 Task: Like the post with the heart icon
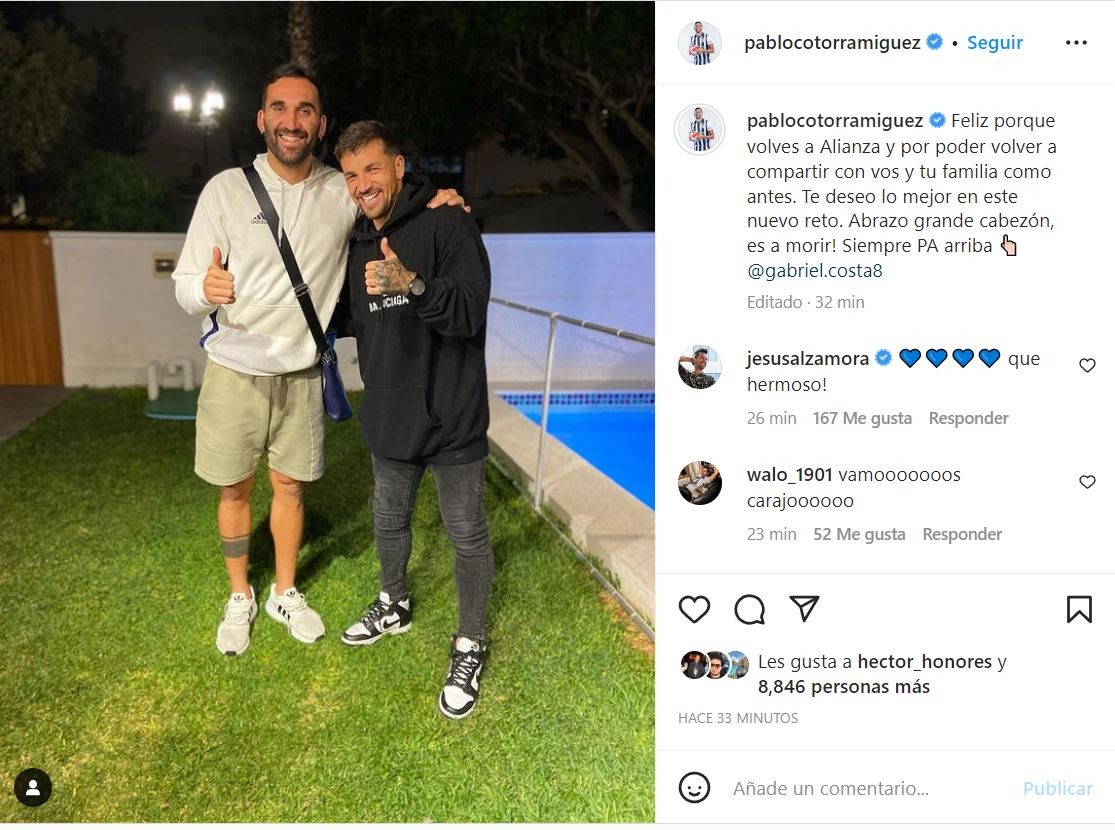pyautogui.click(x=694, y=610)
